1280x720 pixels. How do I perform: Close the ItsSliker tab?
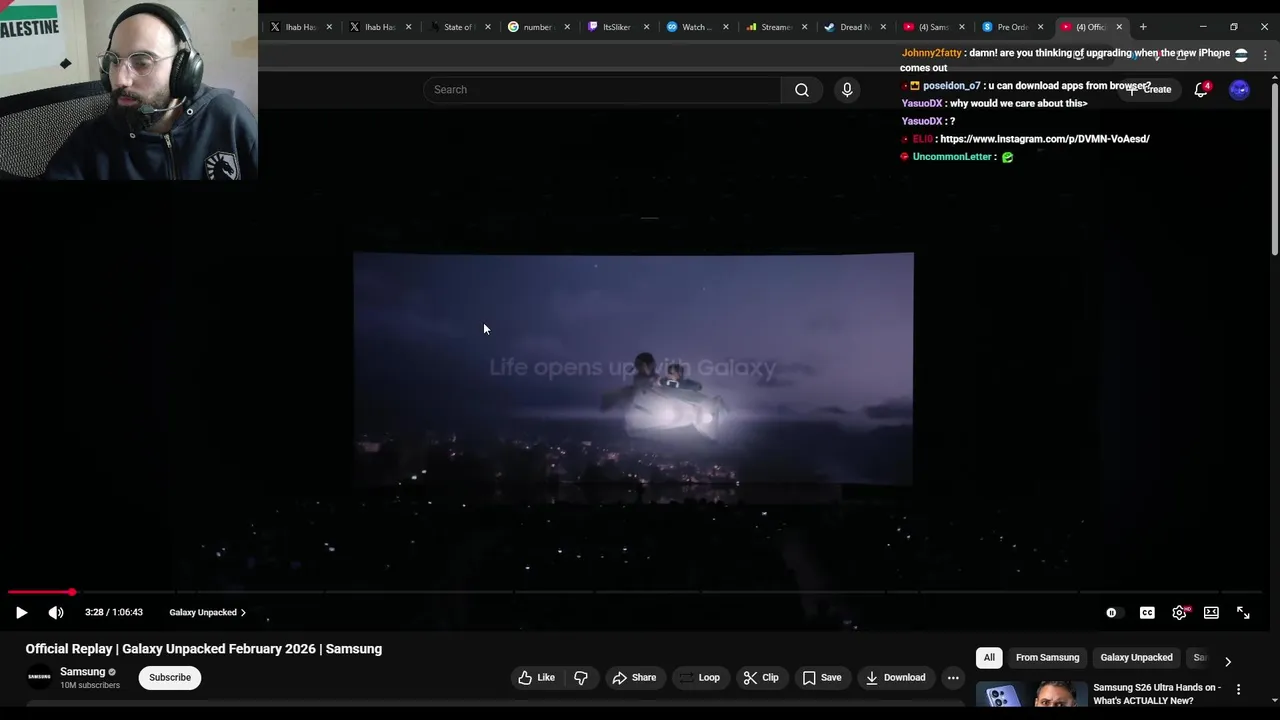pos(646,27)
